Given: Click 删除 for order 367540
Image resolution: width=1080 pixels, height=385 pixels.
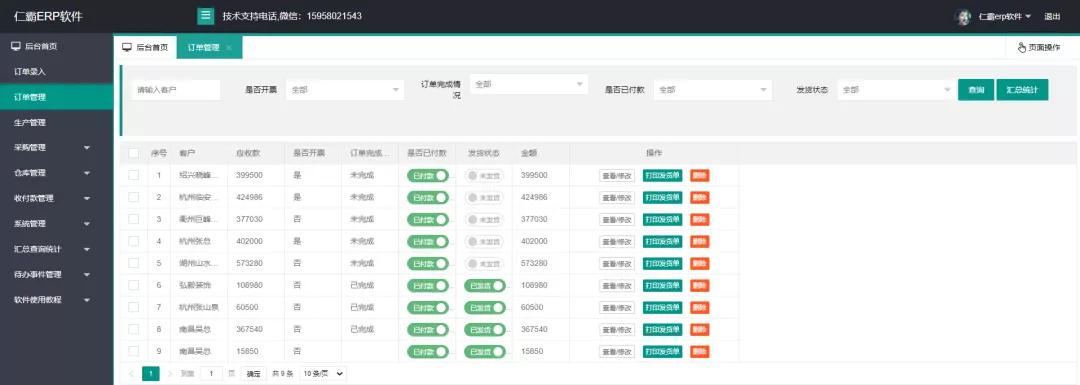Looking at the screenshot, I should click(700, 330).
